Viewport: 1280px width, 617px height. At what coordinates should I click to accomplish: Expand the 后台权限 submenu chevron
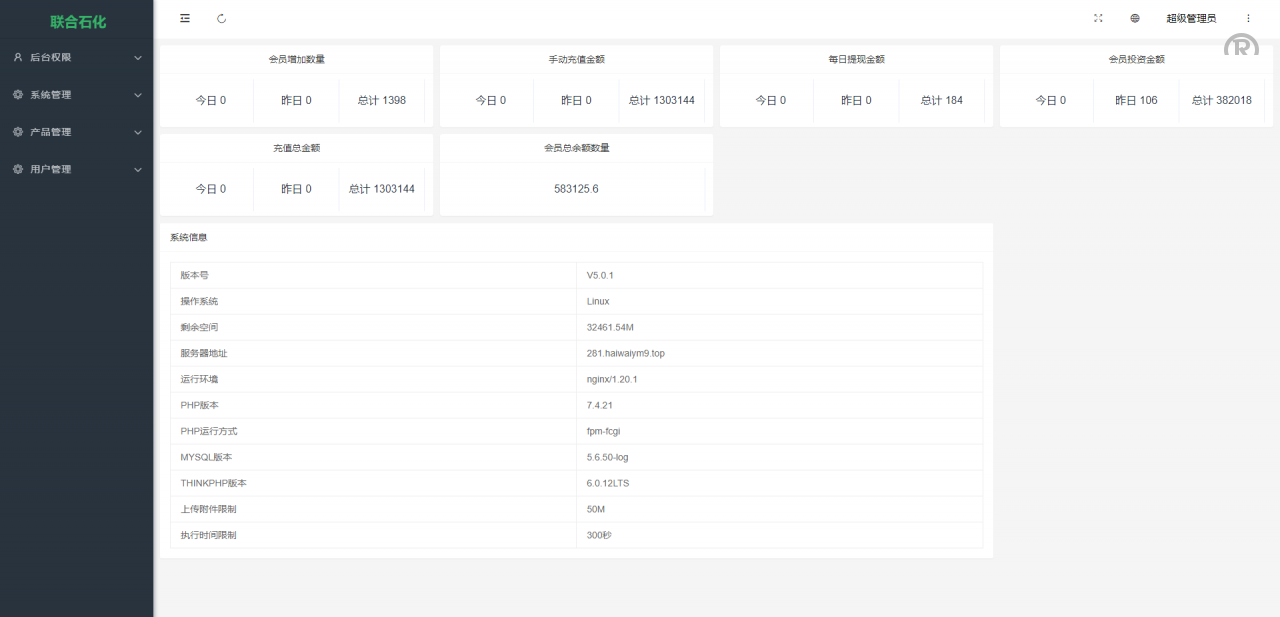138,58
